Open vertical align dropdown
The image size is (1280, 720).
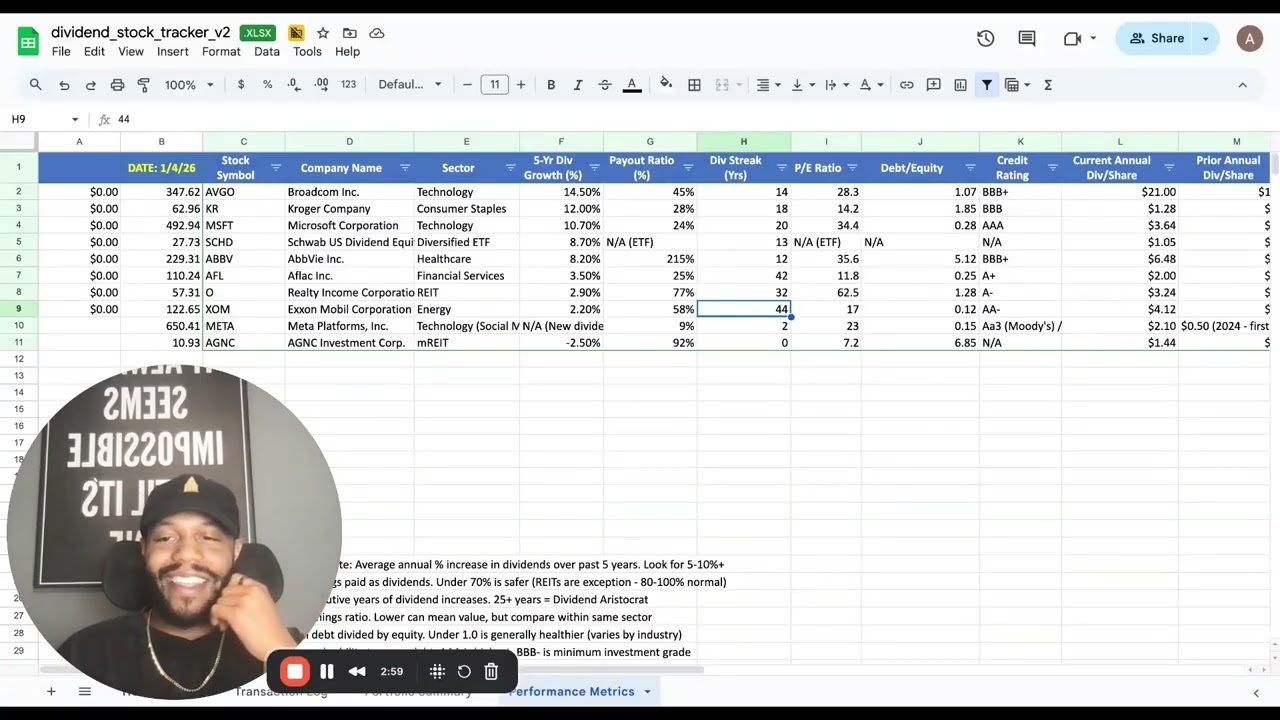pos(802,85)
